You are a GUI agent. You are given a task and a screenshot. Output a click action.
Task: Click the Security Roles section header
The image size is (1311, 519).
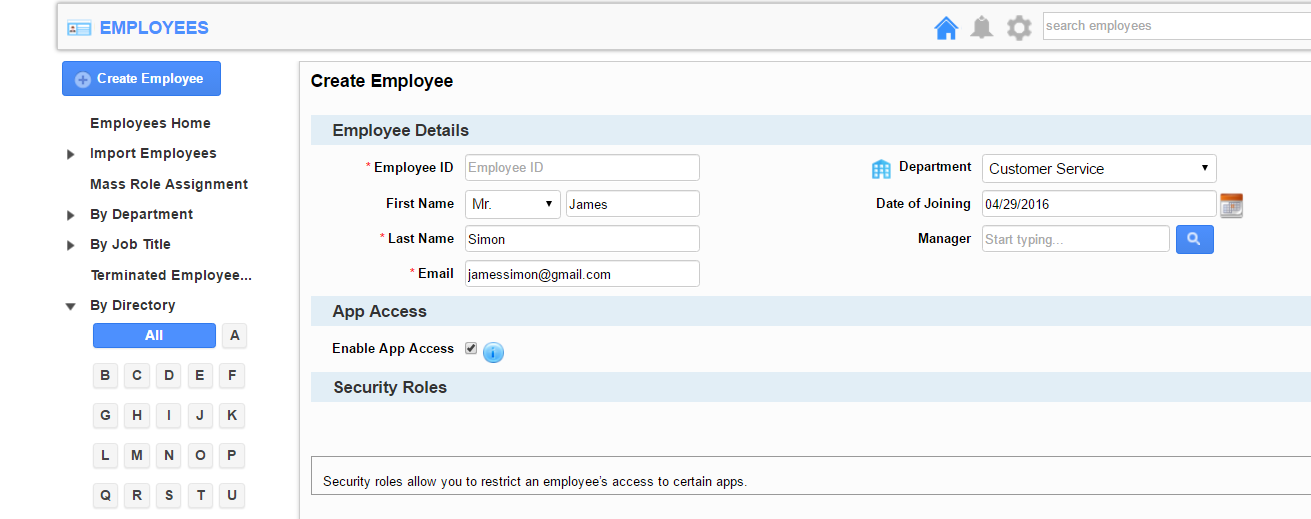(811, 387)
